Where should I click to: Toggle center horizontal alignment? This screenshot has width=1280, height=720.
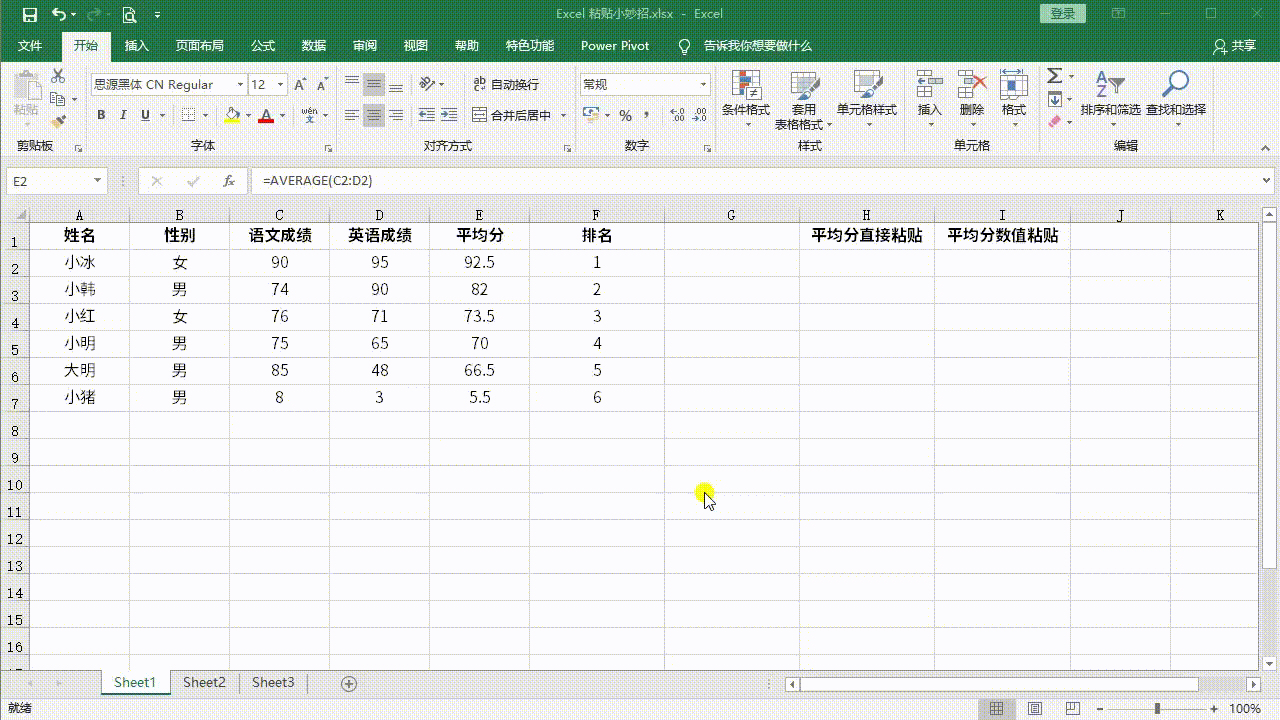[374, 116]
